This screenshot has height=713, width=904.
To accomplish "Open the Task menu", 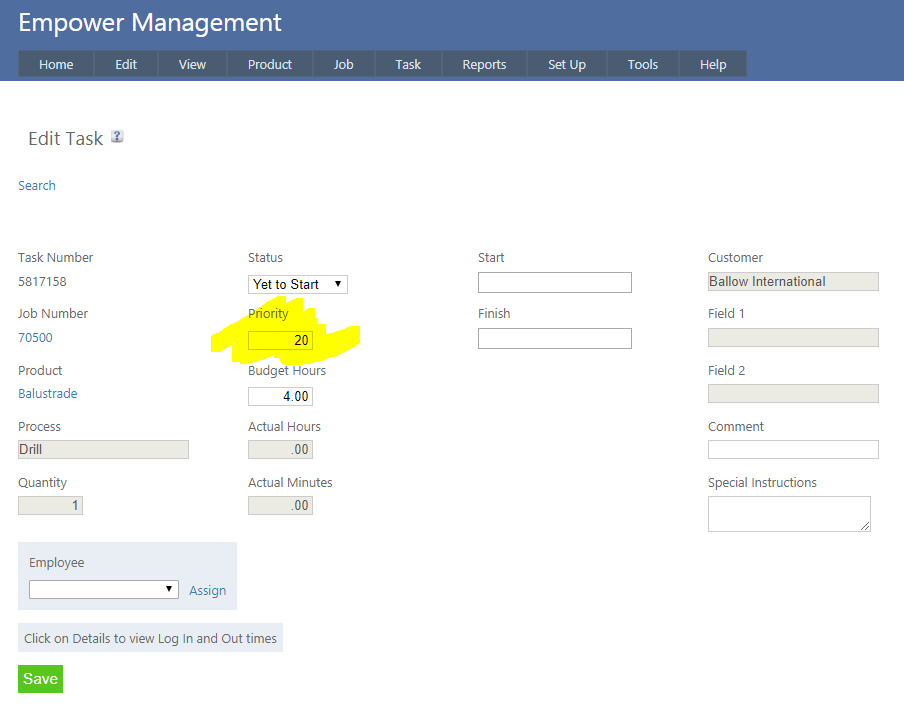I will (408, 64).
